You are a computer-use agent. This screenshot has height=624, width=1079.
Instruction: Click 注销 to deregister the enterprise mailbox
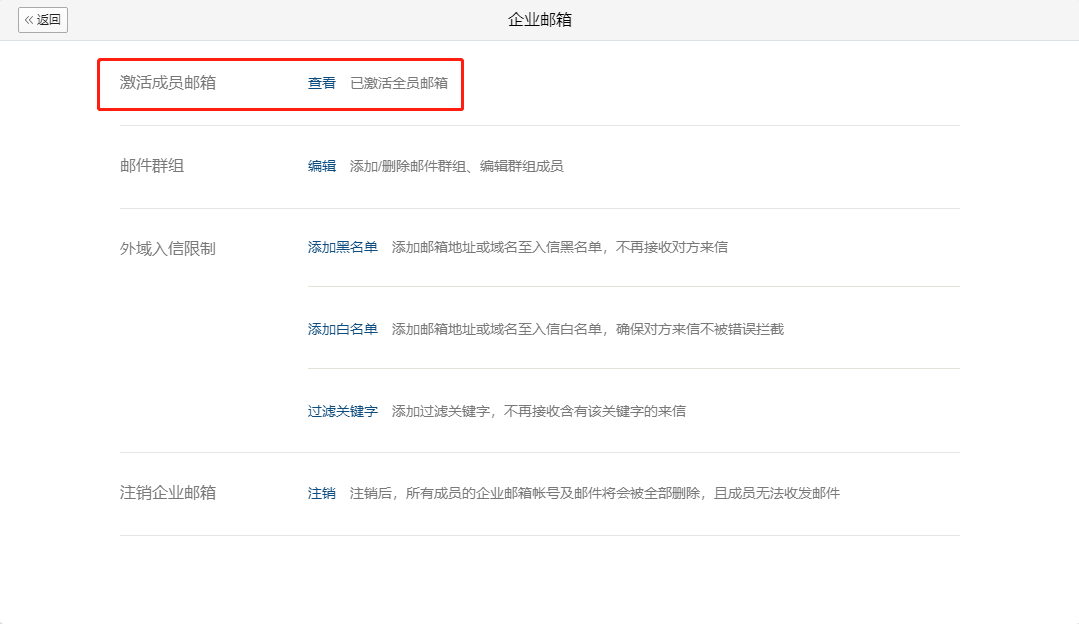pos(321,492)
